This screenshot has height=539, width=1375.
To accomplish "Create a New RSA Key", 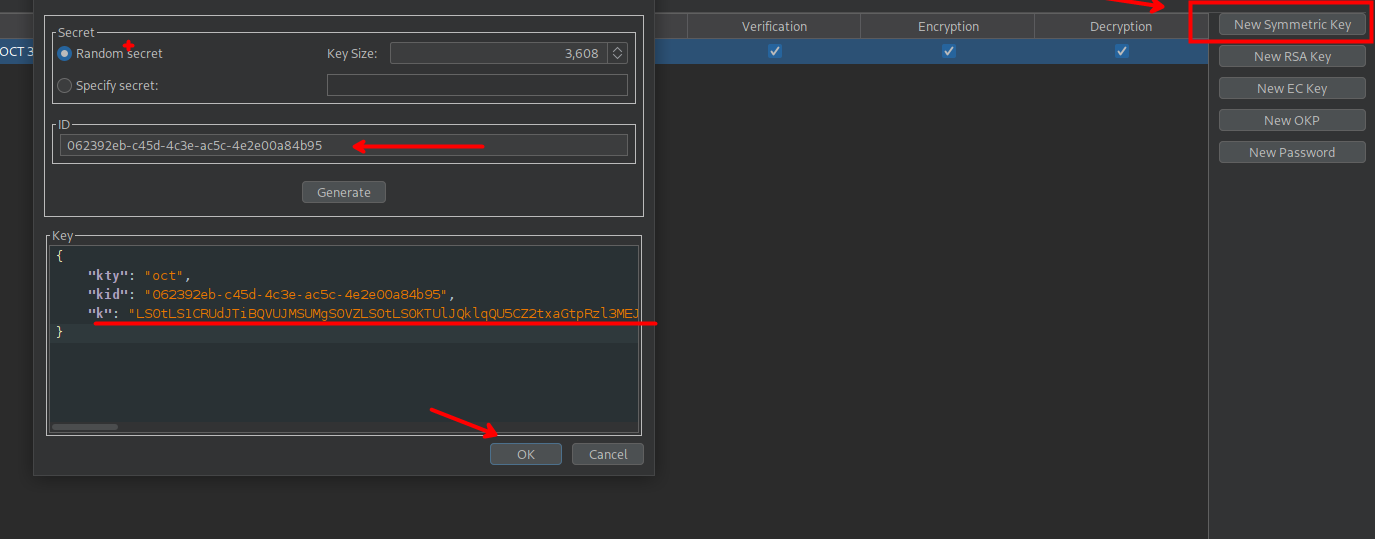I will coord(1292,57).
